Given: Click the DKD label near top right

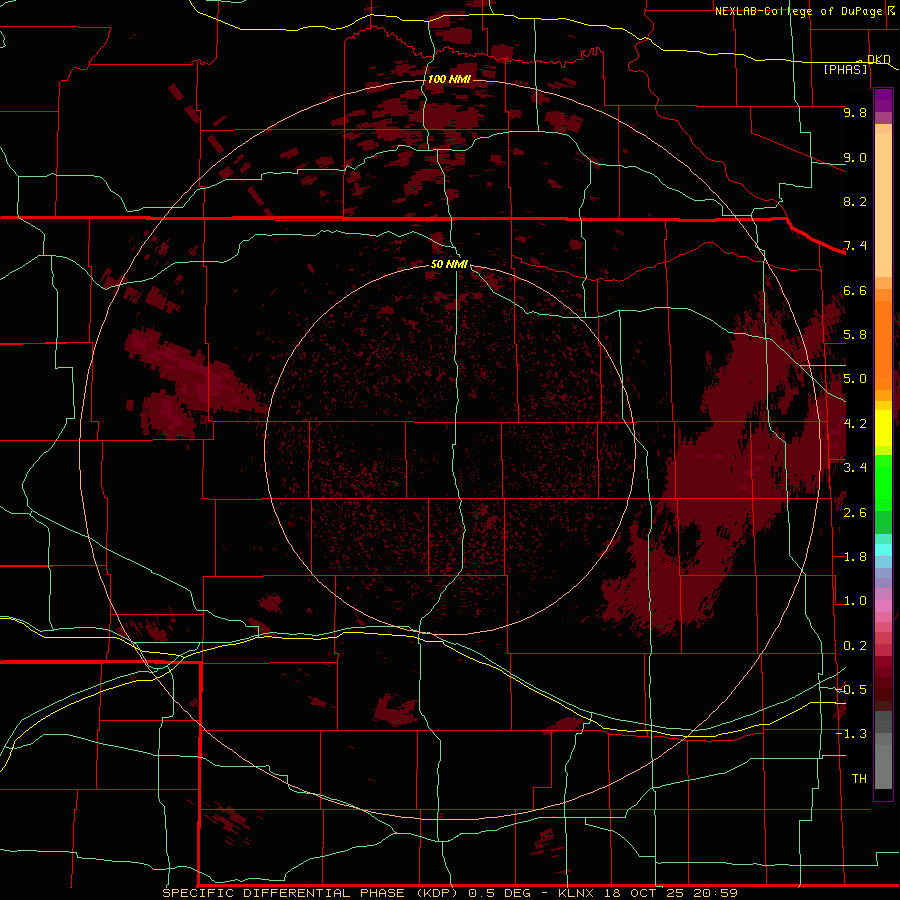Looking at the screenshot, I should [x=878, y=59].
